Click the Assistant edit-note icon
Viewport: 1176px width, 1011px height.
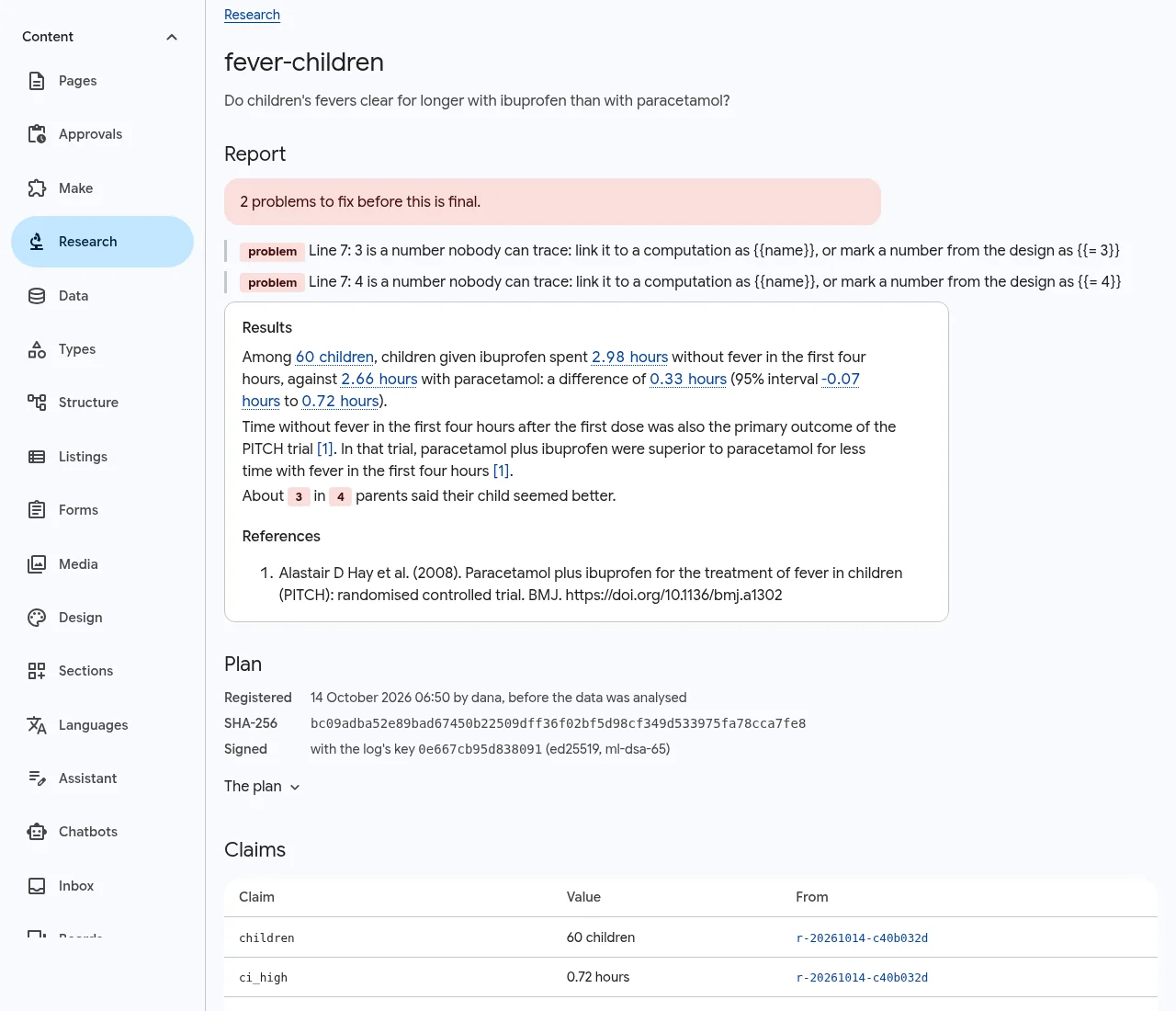click(37, 778)
